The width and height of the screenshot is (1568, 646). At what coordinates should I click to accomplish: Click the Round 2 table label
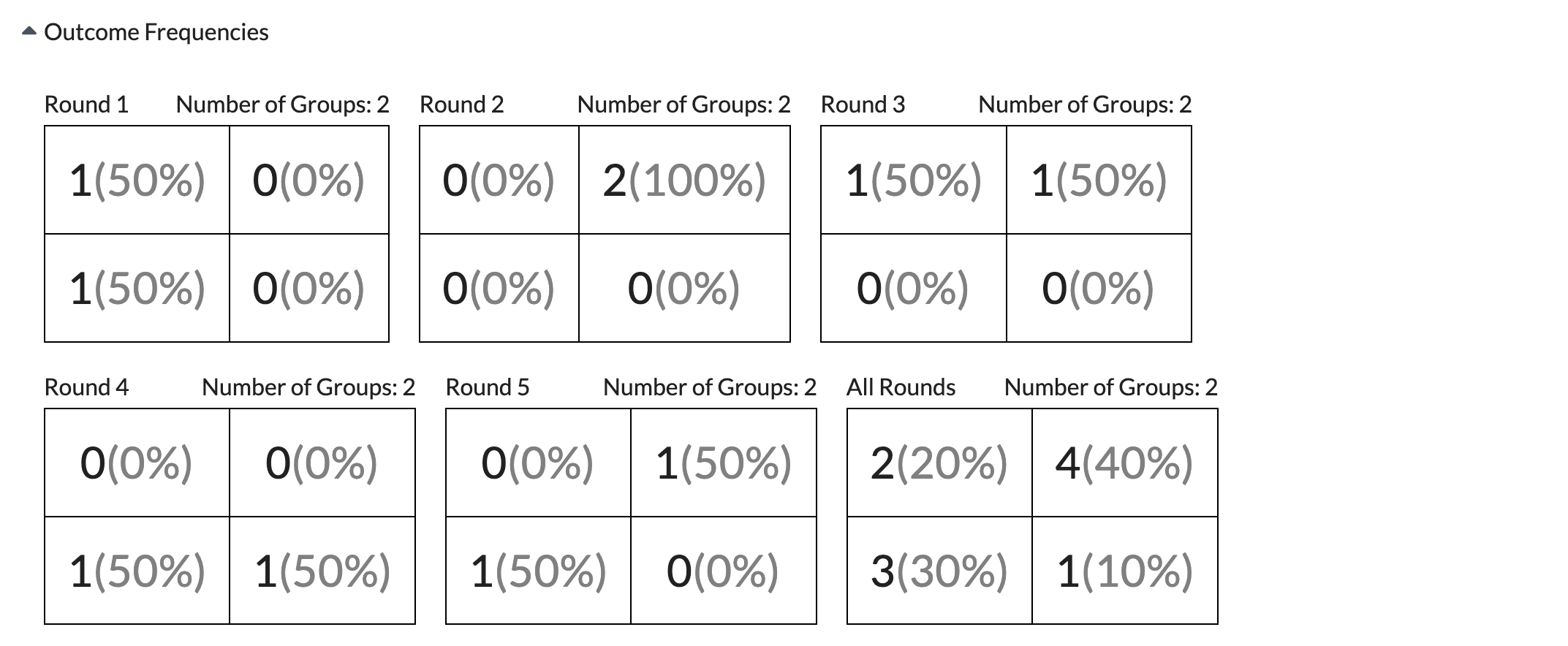(461, 104)
